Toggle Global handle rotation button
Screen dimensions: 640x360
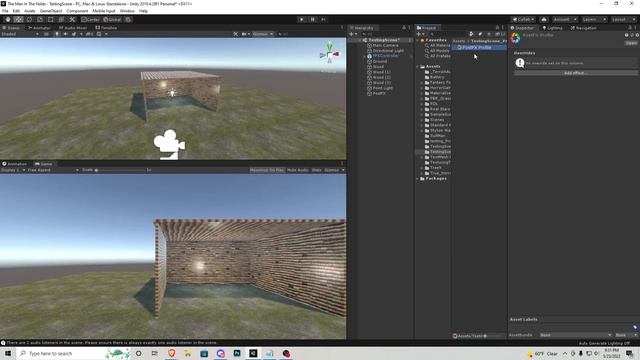pos(112,19)
